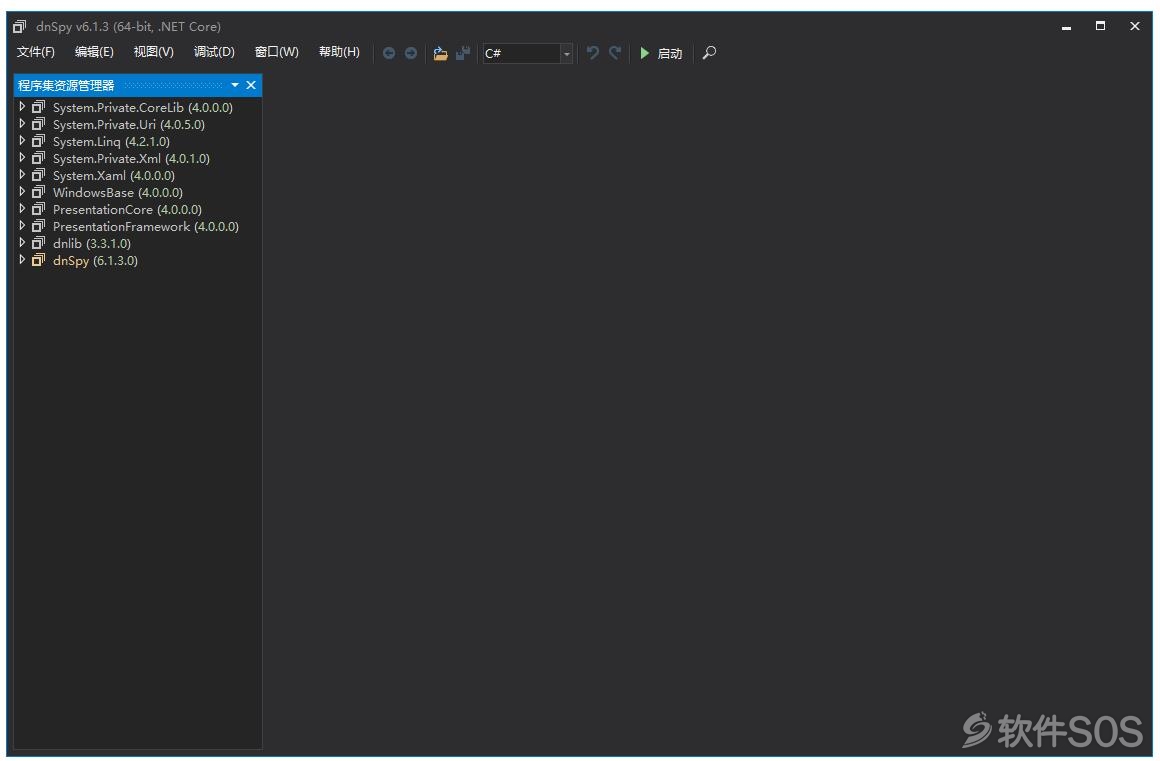Click the green start debugging play icon
Image resolution: width=1160 pixels, height=761 pixels.
pyautogui.click(x=644, y=53)
